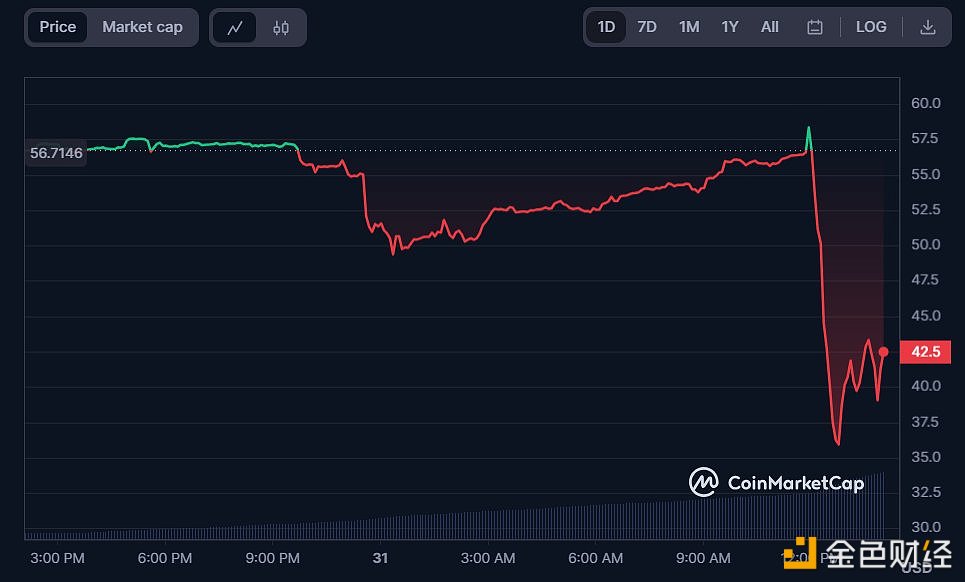Image resolution: width=965 pixels, height=582 pixels.
Task: Click the 52.5 price axis label
Action: tap(926, 210)
